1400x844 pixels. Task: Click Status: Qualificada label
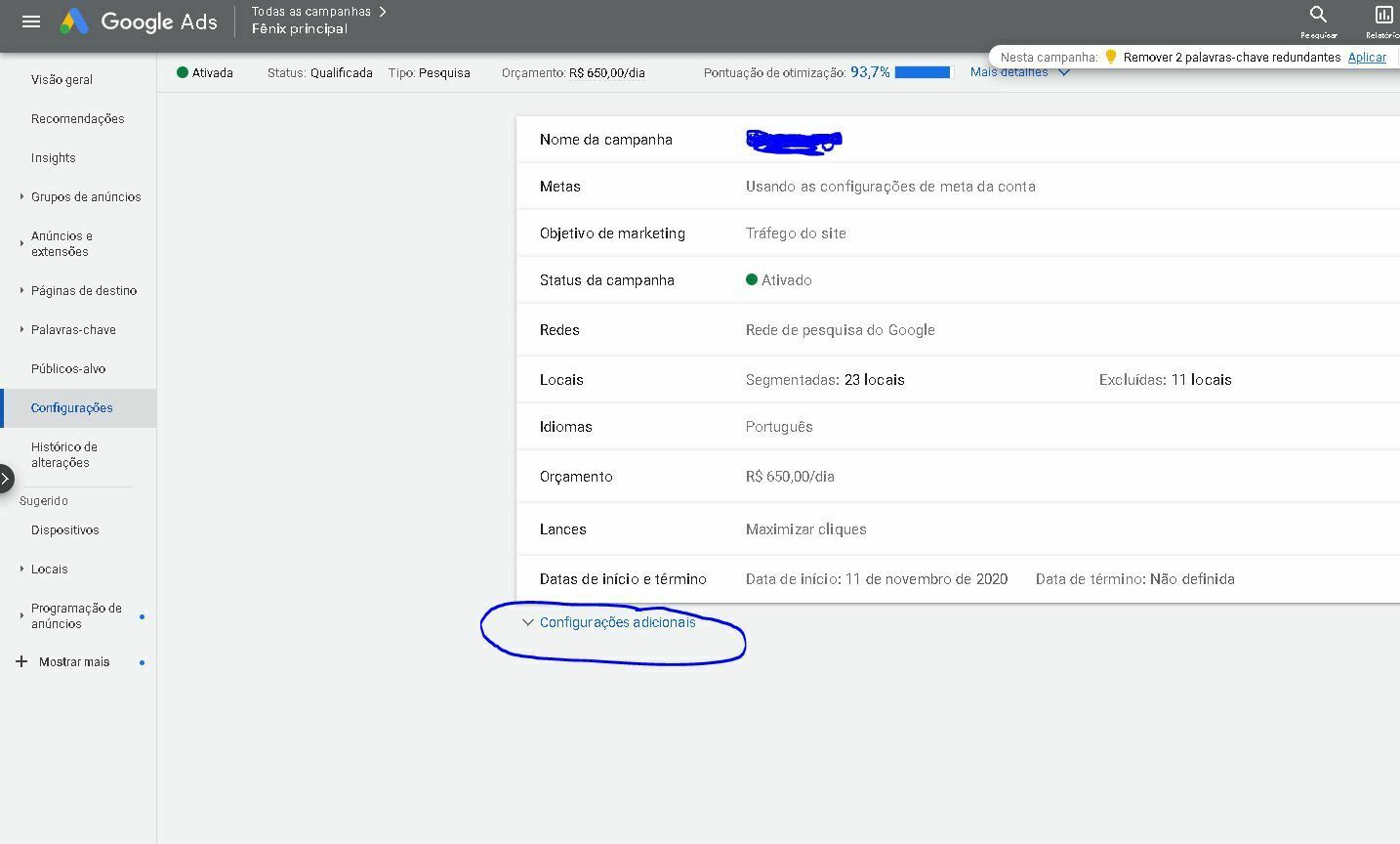[320, 72]
